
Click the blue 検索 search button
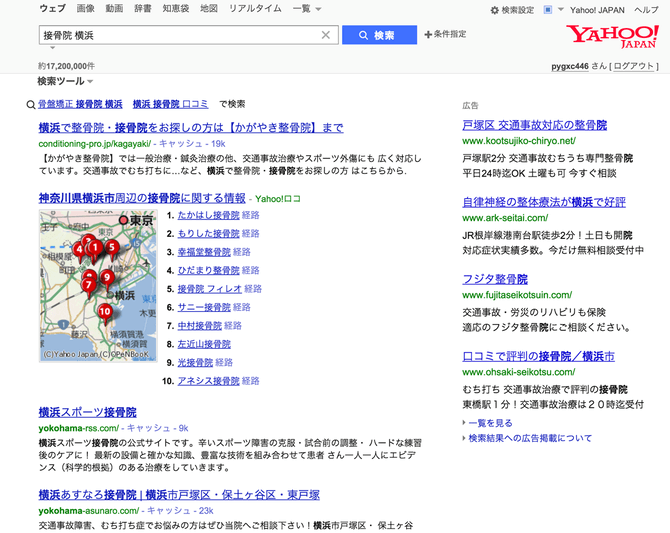pyautogui.click(x=378, y=35)
